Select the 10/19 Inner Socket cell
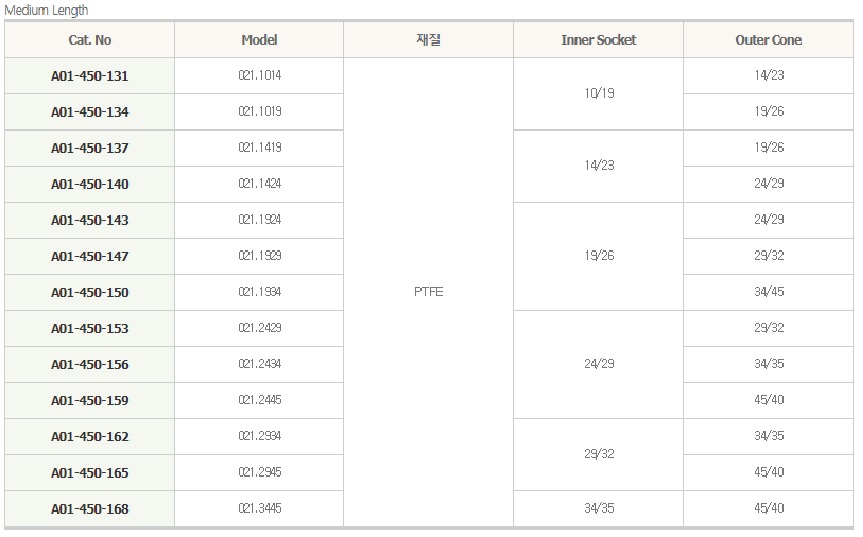Image resolution: width=863 pixels, height=537 pixels. pos(598,93)
